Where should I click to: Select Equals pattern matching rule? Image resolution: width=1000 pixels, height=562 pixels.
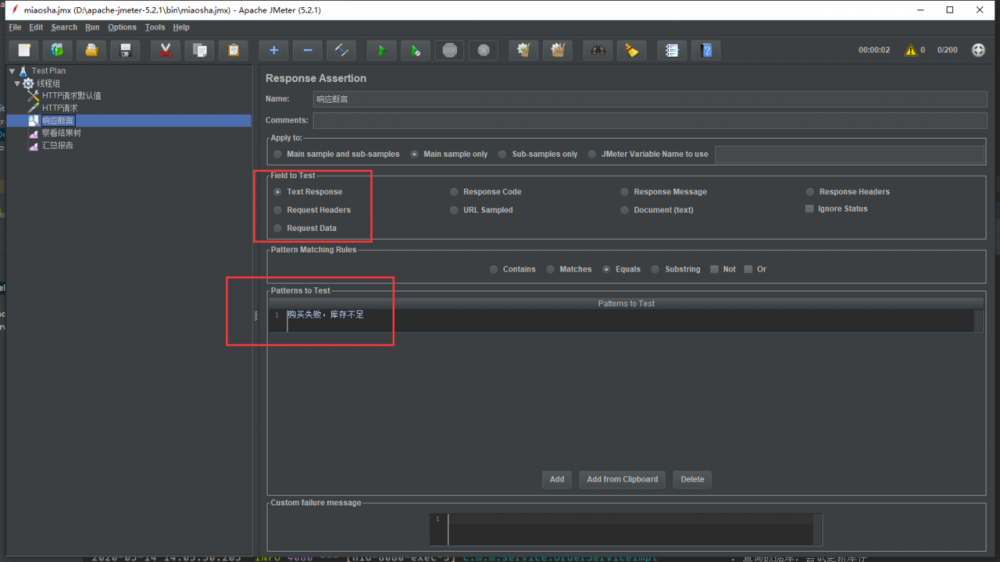[607, 269]
